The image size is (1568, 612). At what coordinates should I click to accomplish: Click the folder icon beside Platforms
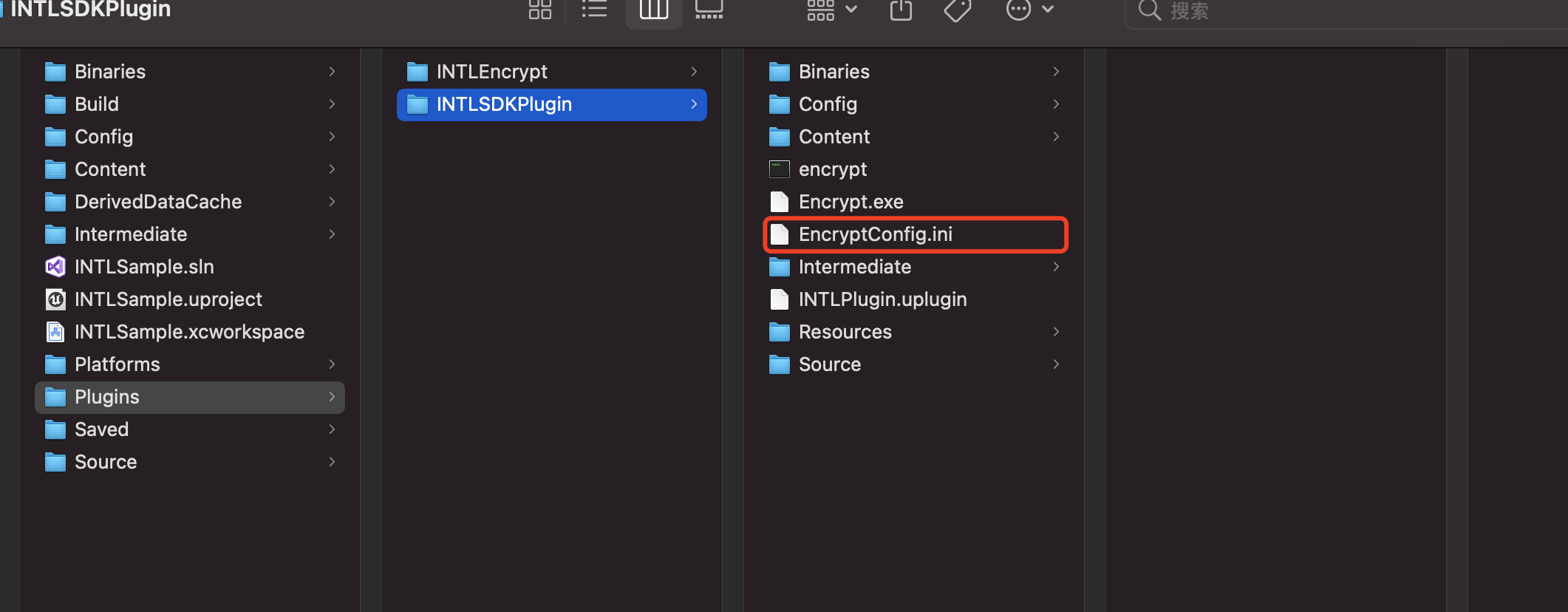coord(55,364)
